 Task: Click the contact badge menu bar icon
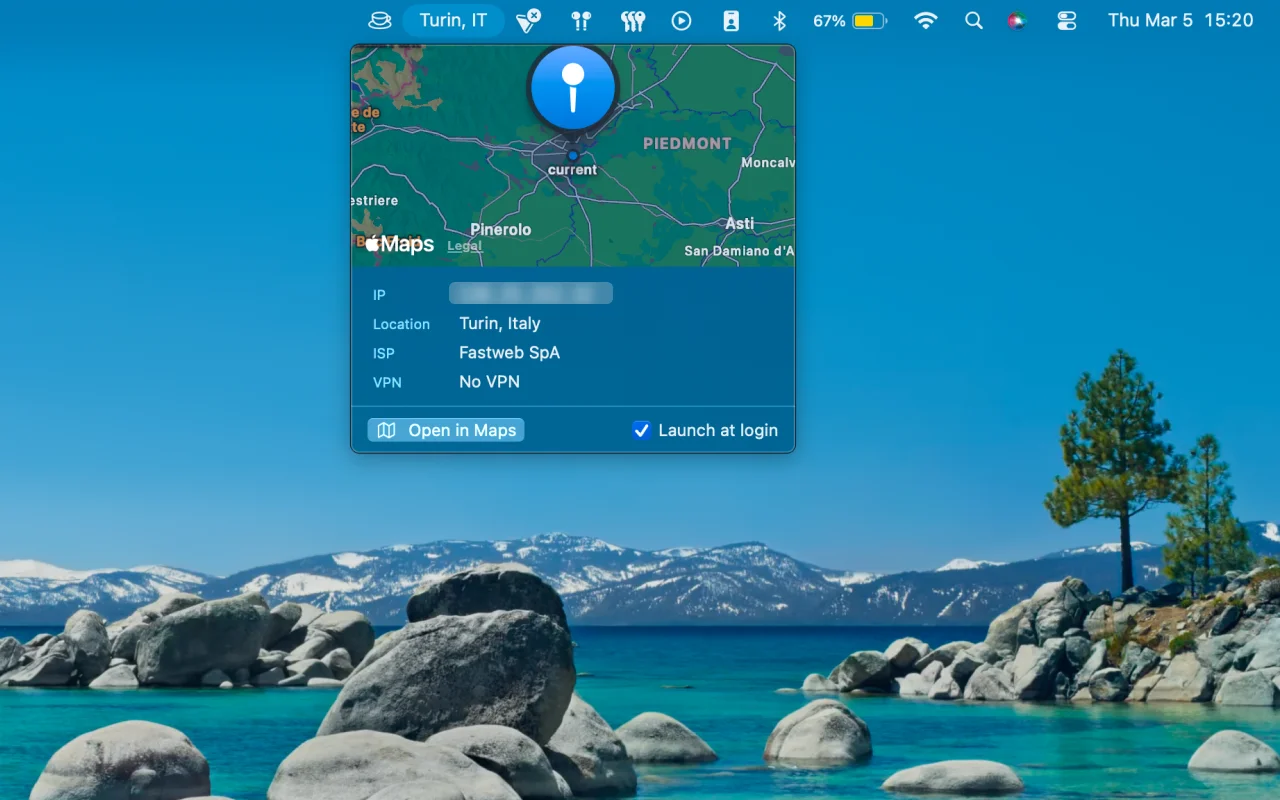click(x=731, y=20)
